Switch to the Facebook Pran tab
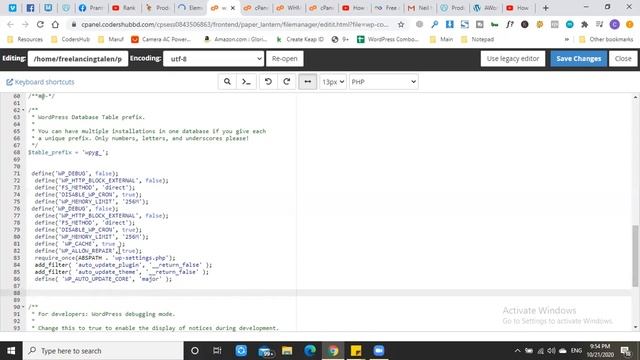The height and width of the screenshot is (360, 640). pos(91,8)
